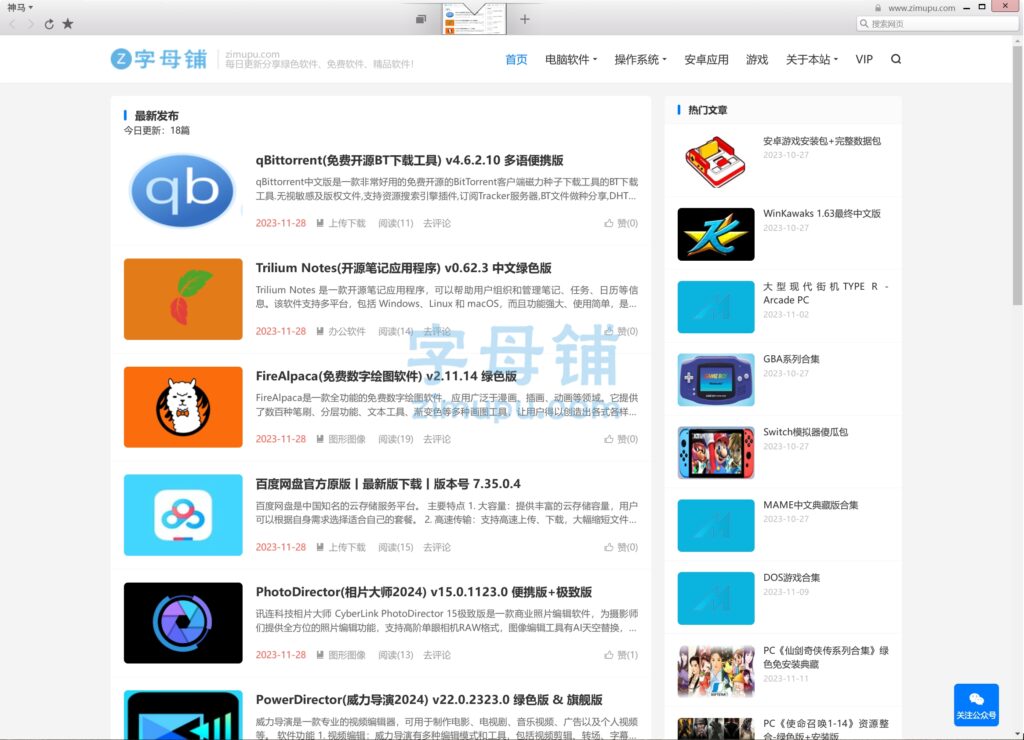The height and width of the screenshot is (740, 1024).
Task: Click the GBA handheld thumbnail
Action: [716, 380]
